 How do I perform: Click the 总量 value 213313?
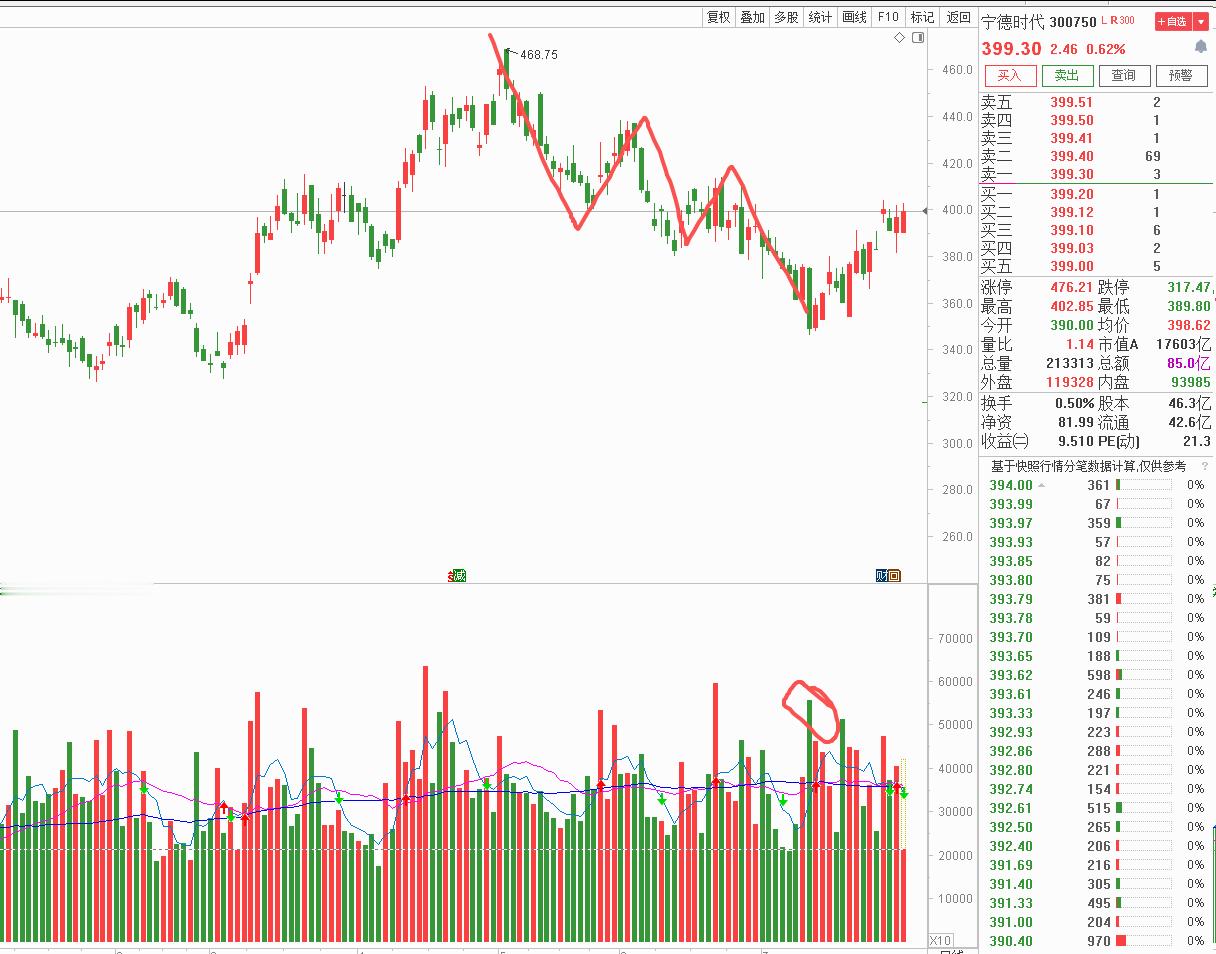(1071, 363)
